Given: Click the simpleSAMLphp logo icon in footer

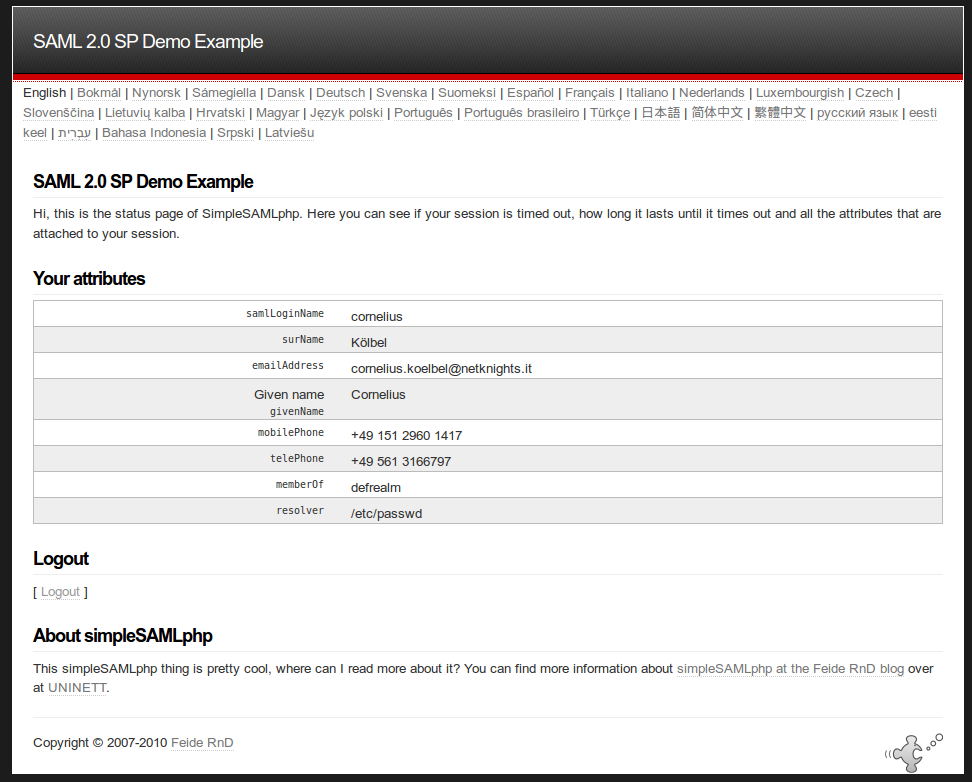Looking at the screenshot, I should pyautogui.click(x=913, y=750).
